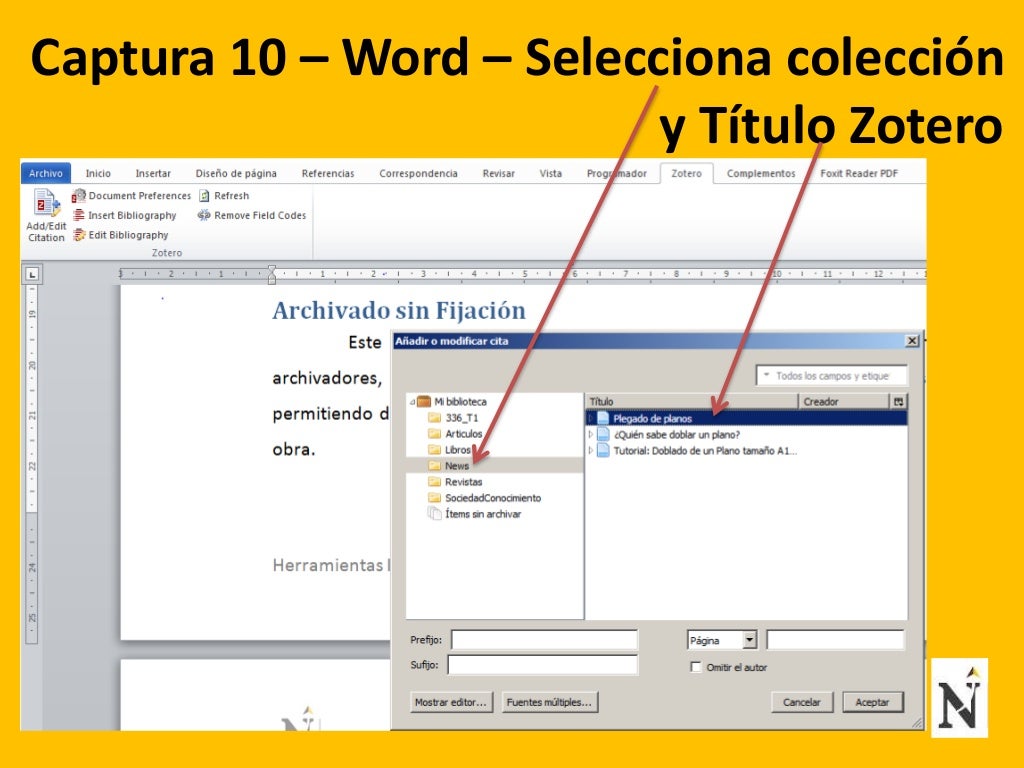Click Edit Bibliography
Image resolution: width=1024 pixels, height=768 pixels.
[x=120, y=234]
